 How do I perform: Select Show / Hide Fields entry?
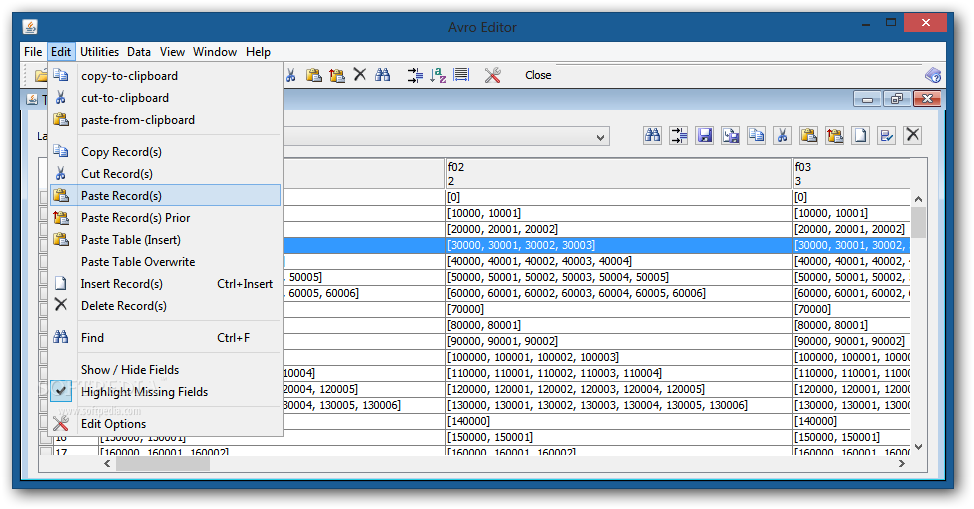click(130, 370)
